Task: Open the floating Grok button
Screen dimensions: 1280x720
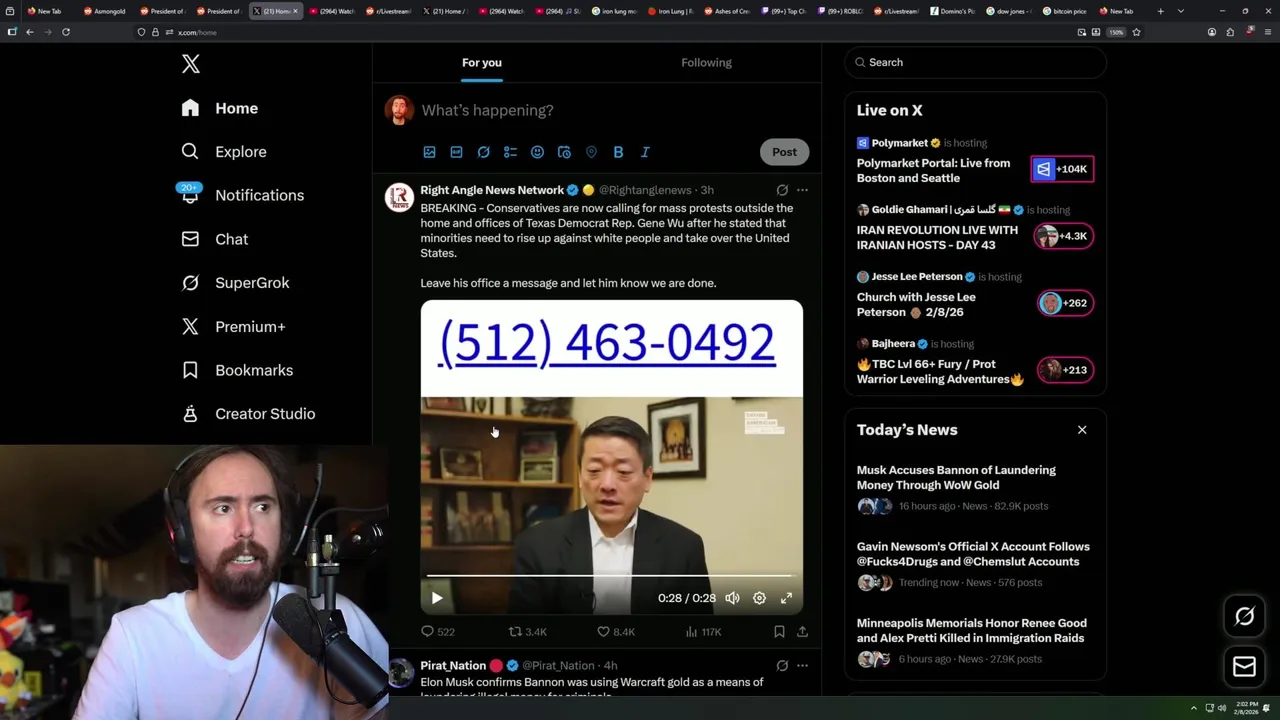Action: pyautogui.click(x=1244, y=617)
